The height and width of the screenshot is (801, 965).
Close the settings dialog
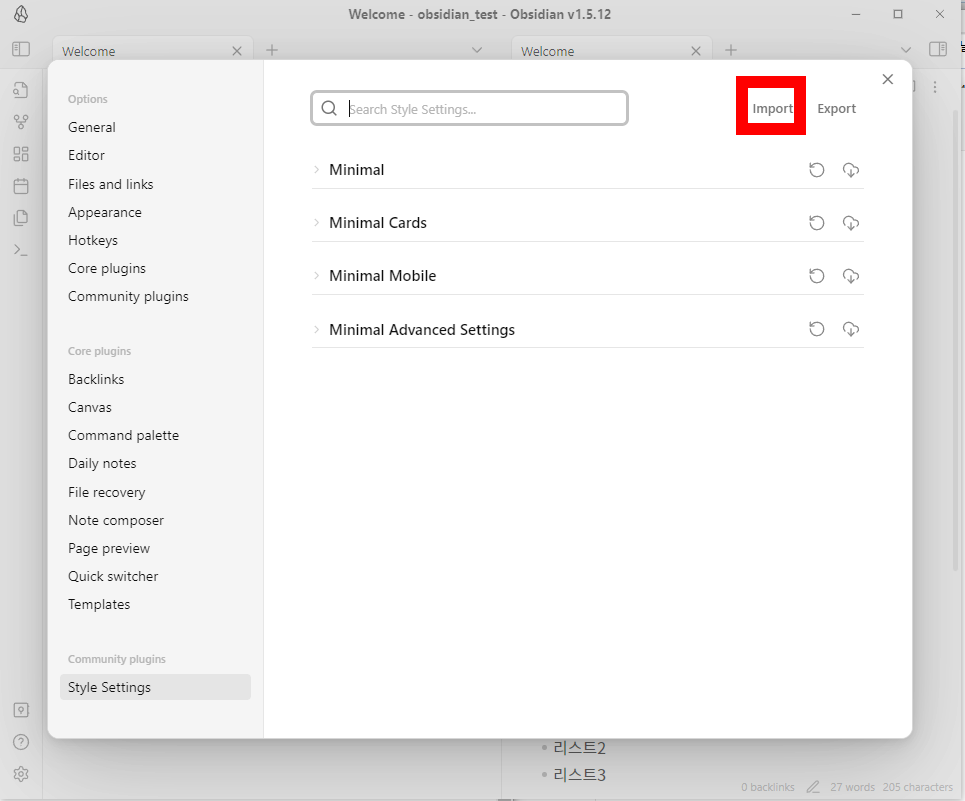click(887, 79)
